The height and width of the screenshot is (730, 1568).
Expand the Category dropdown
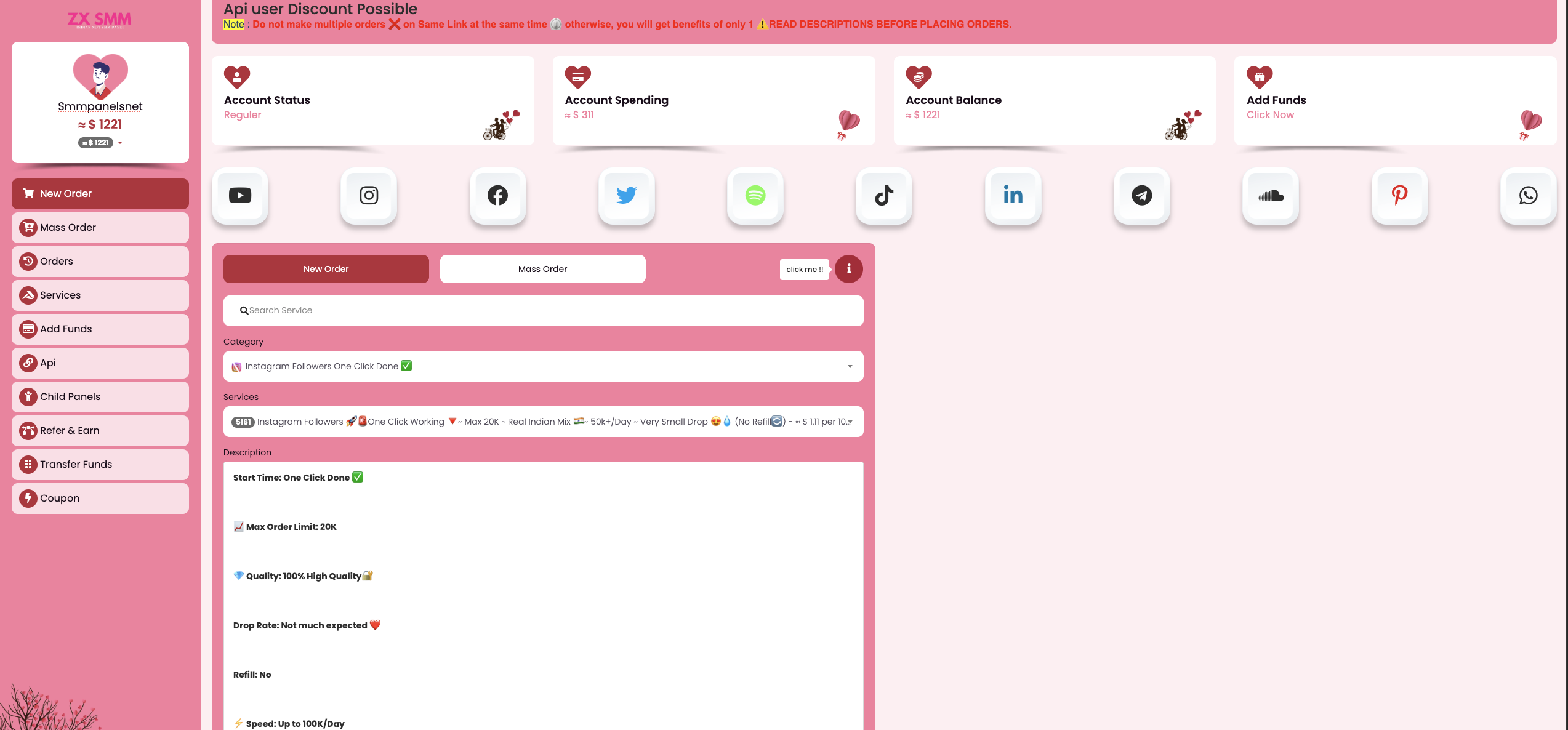click(x=543, y=366)
